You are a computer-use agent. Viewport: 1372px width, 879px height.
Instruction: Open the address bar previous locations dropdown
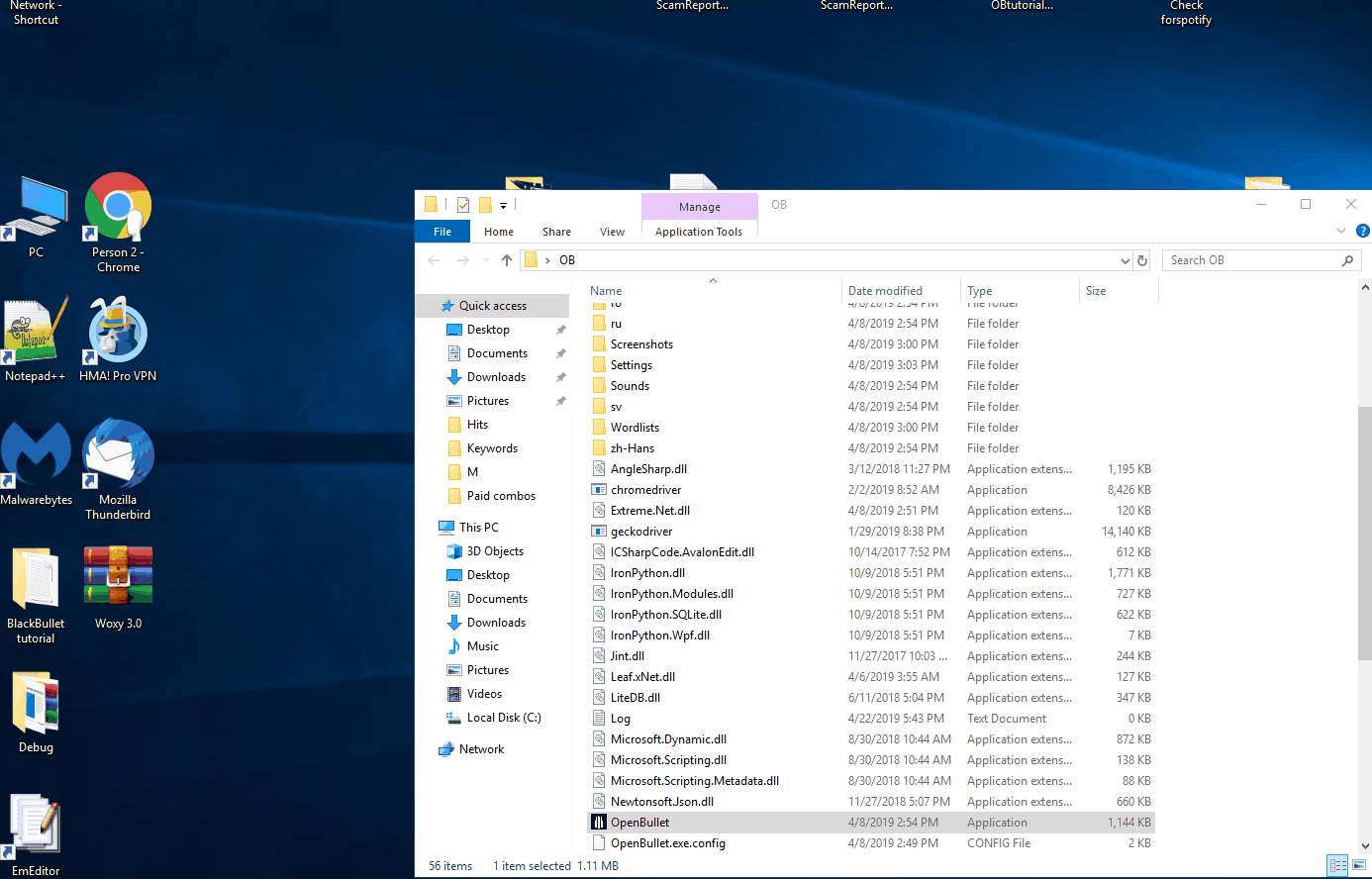point(1125,260)
